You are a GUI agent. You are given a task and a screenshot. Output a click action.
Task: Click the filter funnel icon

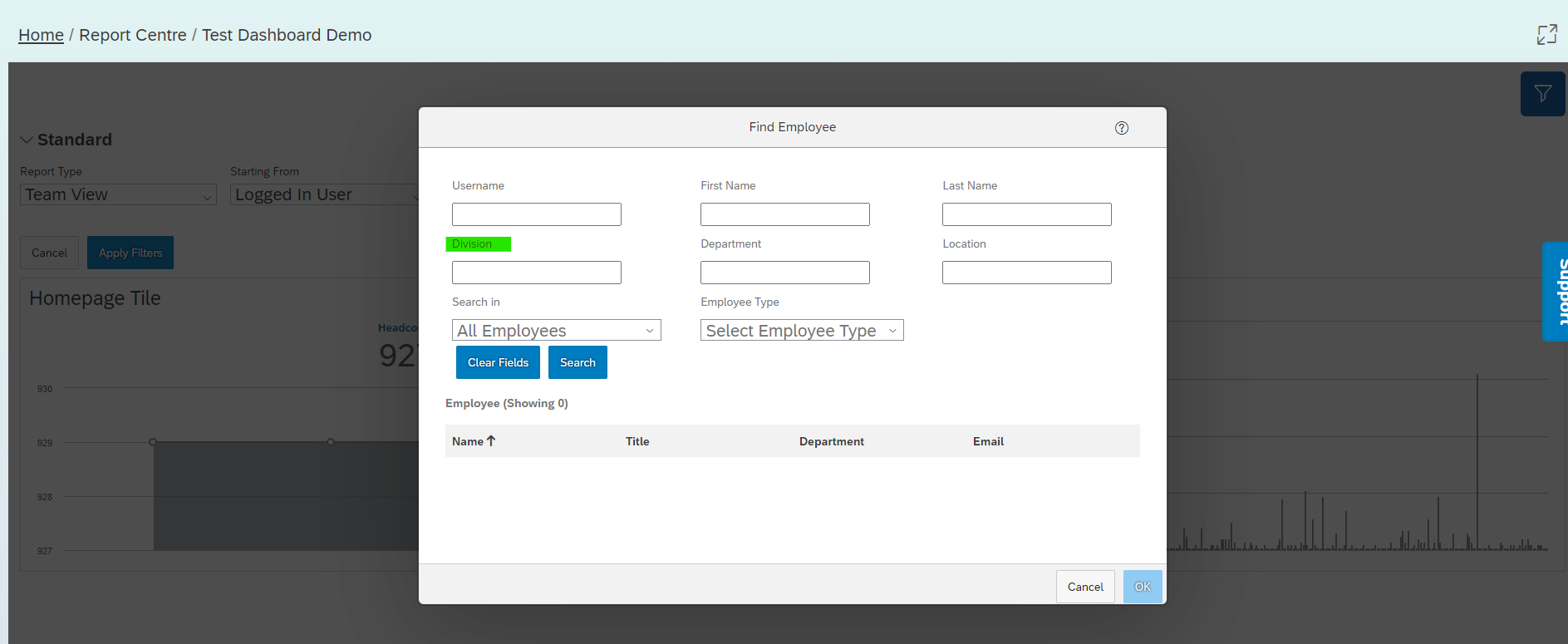pos(1543,94)
